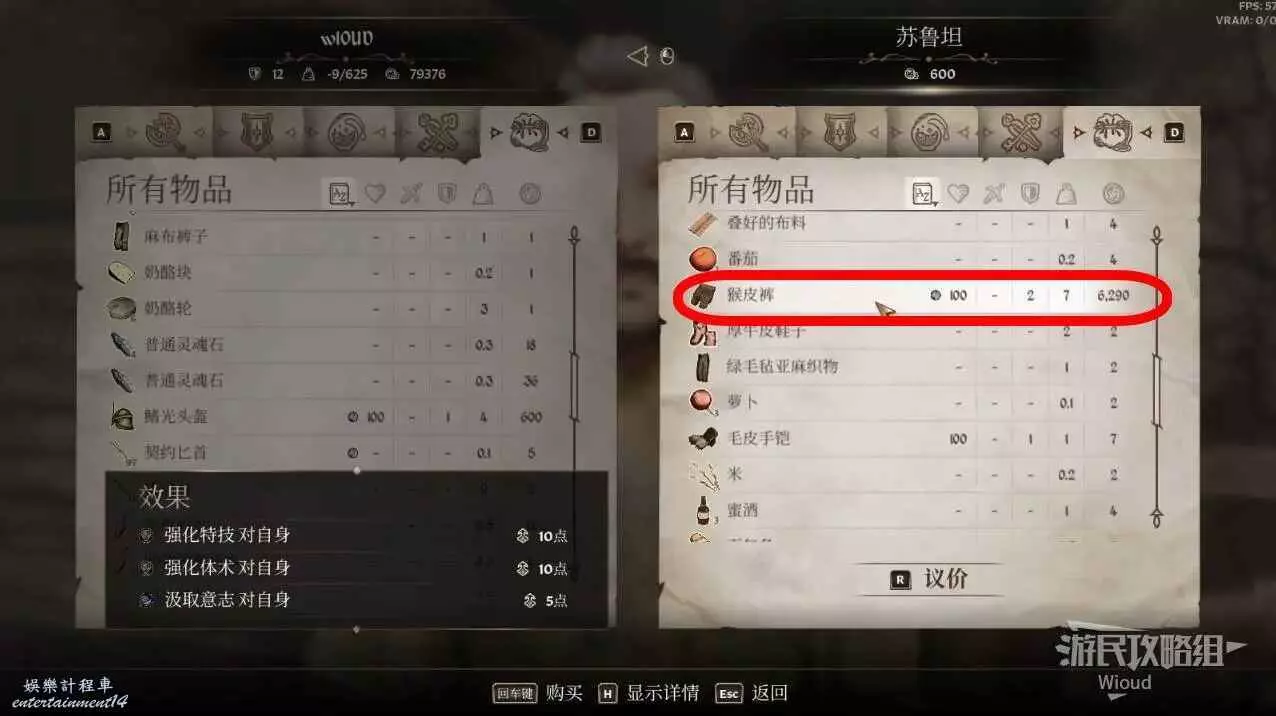Select the 猴皮裤 row in the merchant list
The height and width of the screenshot is (716, 1276).
[x=922, y=296]
